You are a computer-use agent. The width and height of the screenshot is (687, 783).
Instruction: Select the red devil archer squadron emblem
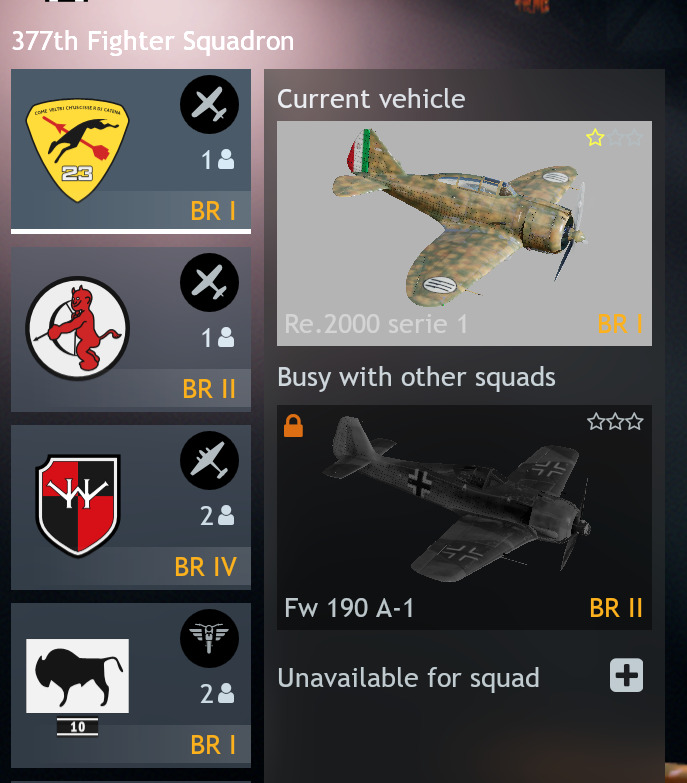tap(77, 328)
